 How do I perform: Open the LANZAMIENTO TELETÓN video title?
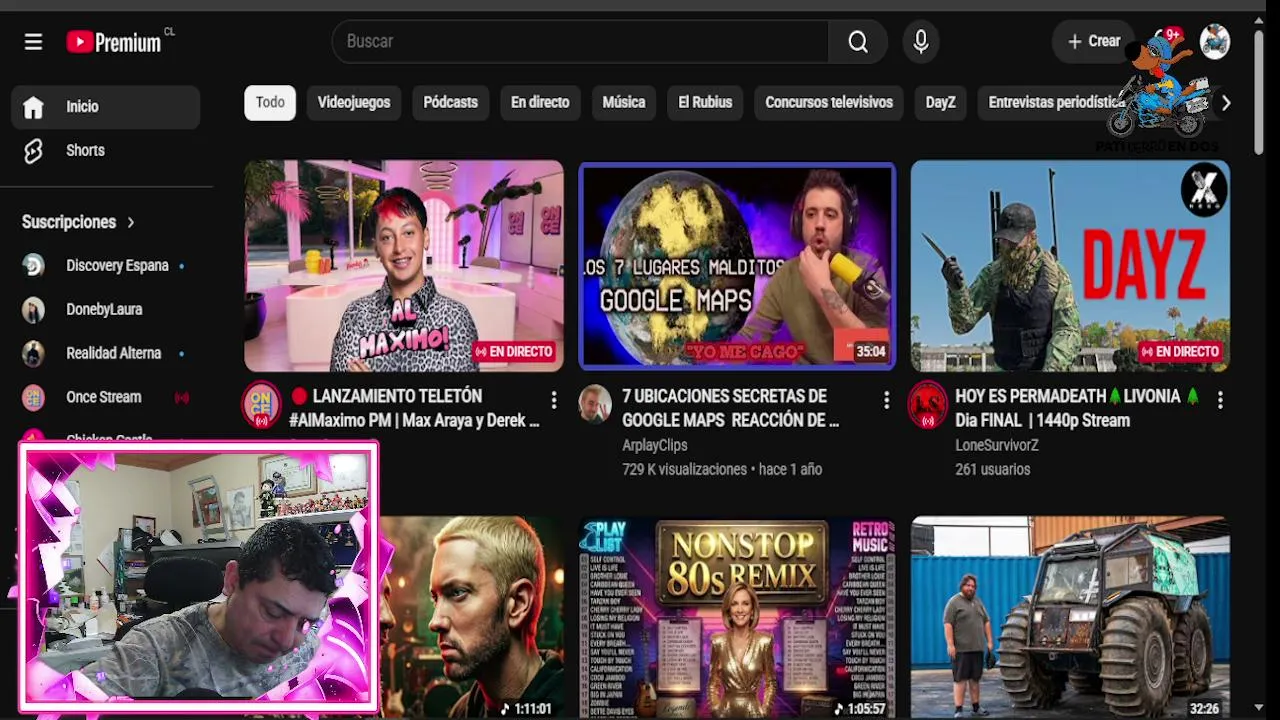[414, 408]
